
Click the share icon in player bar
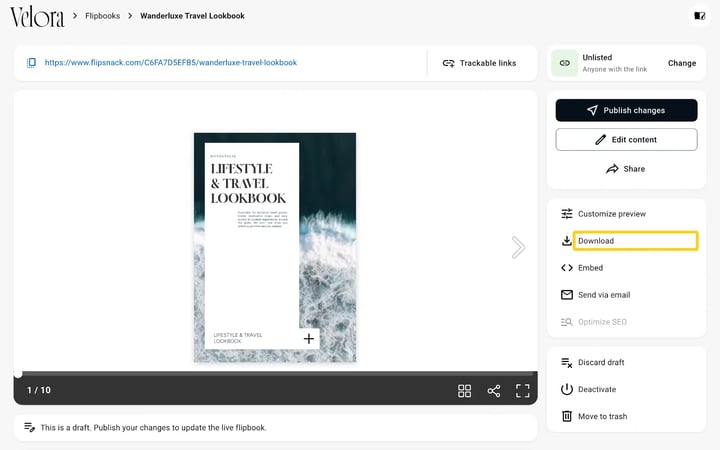[x=494, y=391]
